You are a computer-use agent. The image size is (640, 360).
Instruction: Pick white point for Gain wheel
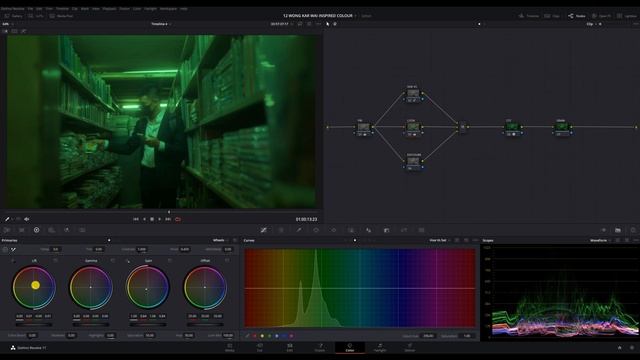pyautogui.click(x=127, y=260)
